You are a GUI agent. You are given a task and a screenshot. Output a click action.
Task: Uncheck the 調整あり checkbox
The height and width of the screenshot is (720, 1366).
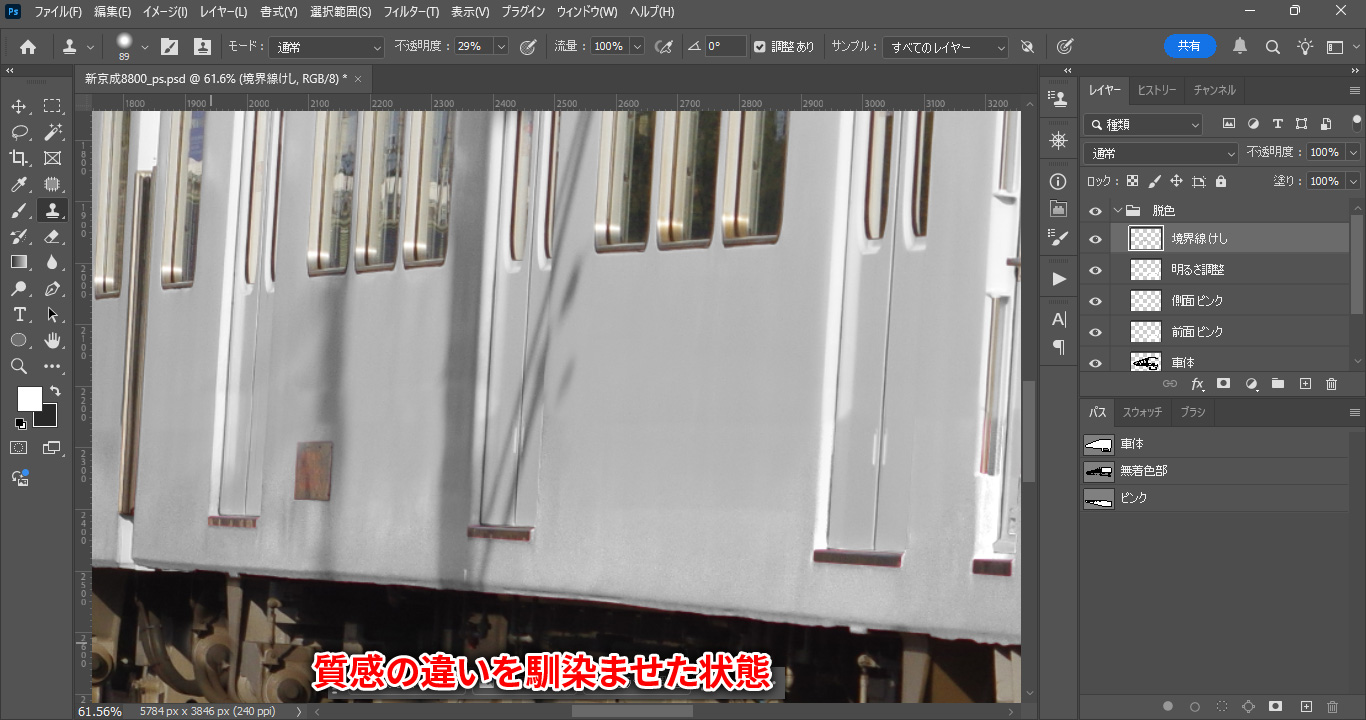[x=760, y=47]
